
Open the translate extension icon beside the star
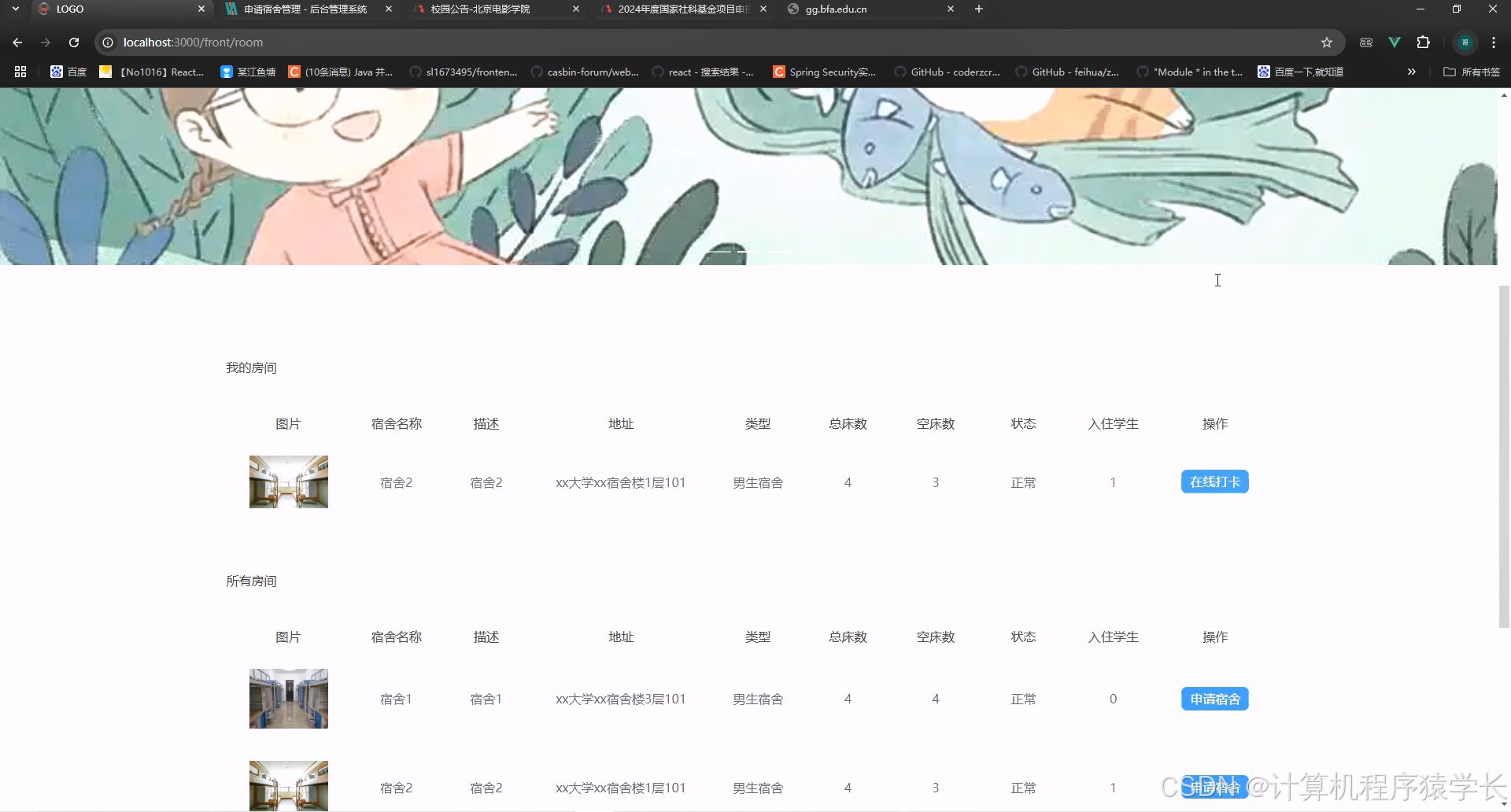tap(1366, 42)
